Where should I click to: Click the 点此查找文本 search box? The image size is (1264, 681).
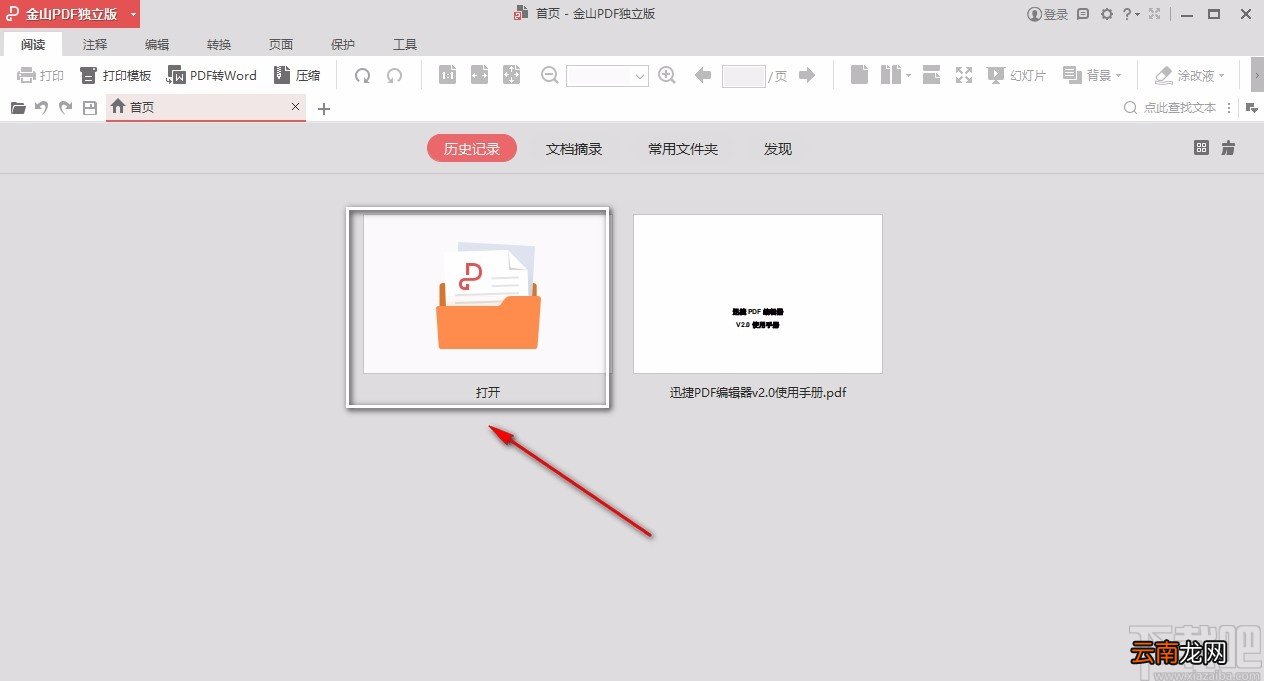1170,107
